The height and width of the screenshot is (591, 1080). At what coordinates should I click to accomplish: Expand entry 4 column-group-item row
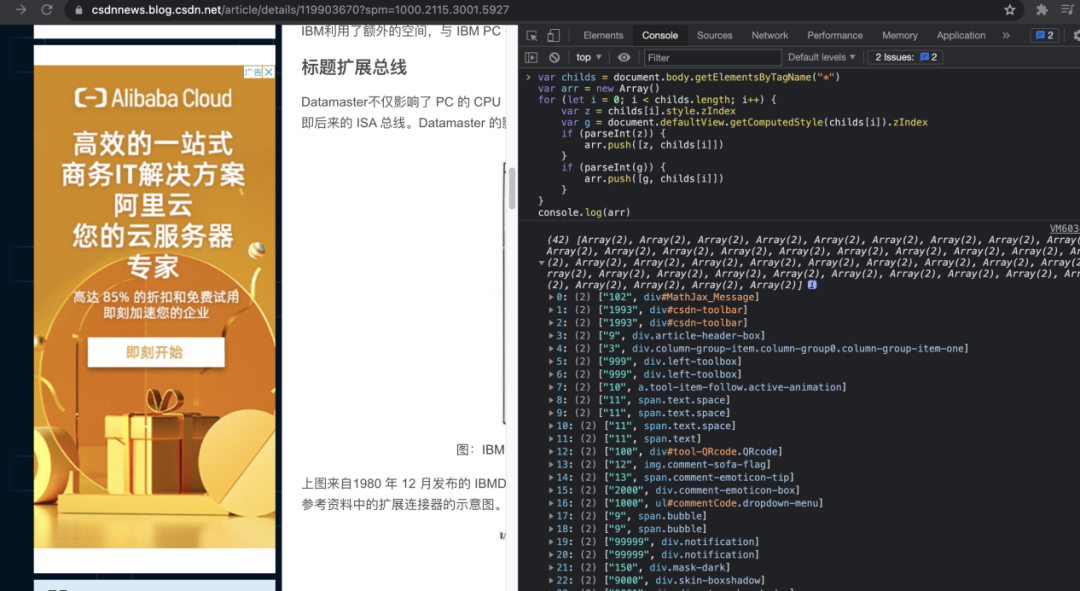(551, 349)
